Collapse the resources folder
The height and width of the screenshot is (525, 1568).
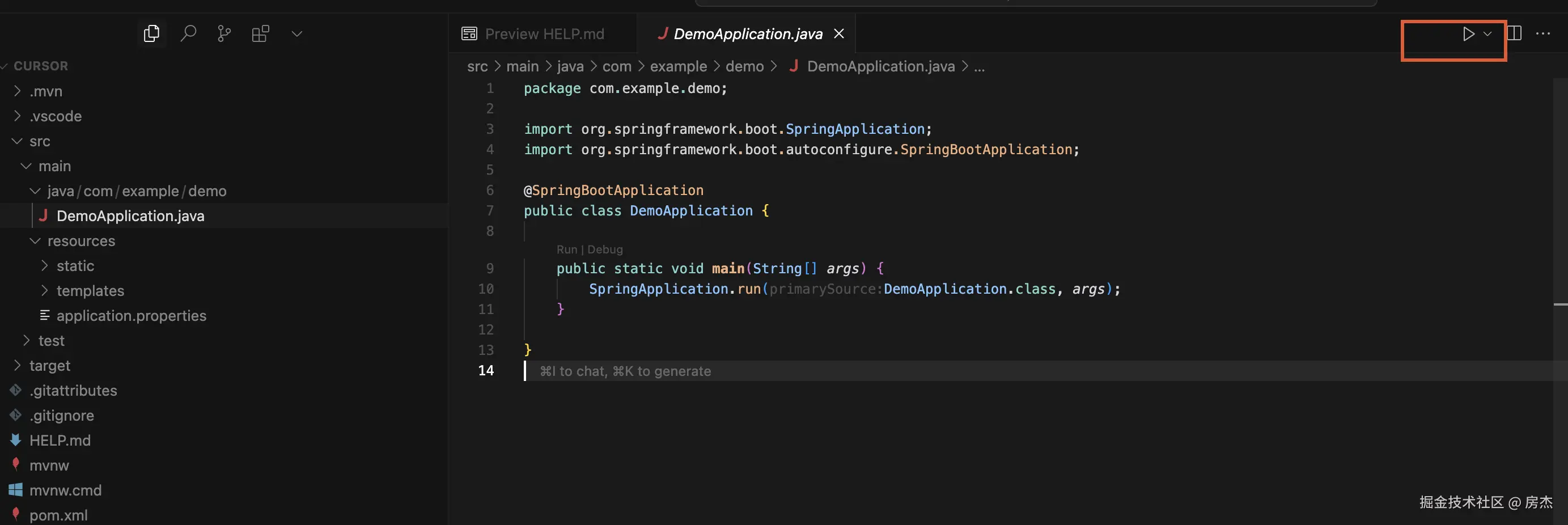point(81,241)
